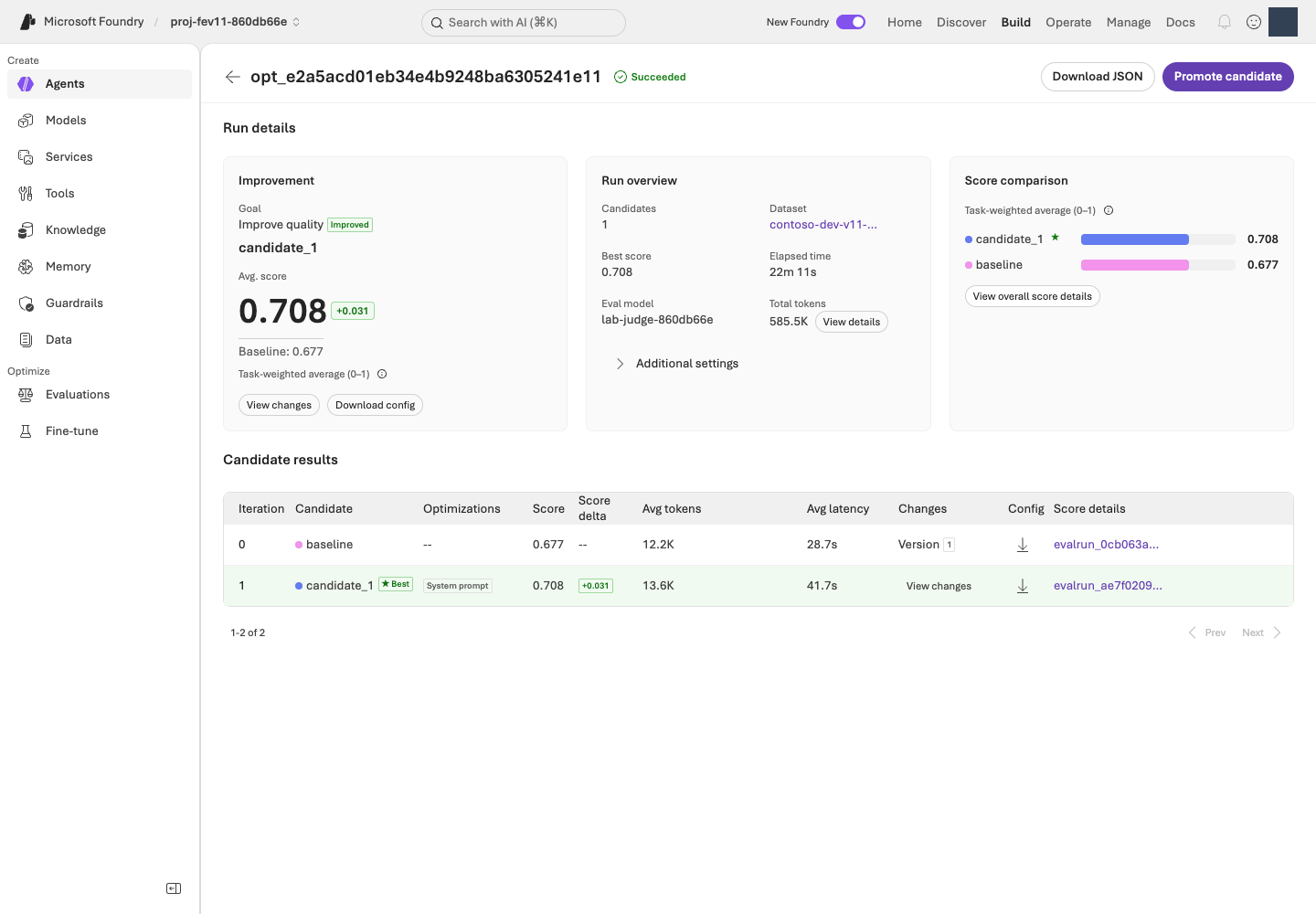
Task: Open the Memory sidebar icon
Action: [x=26, y=267]
